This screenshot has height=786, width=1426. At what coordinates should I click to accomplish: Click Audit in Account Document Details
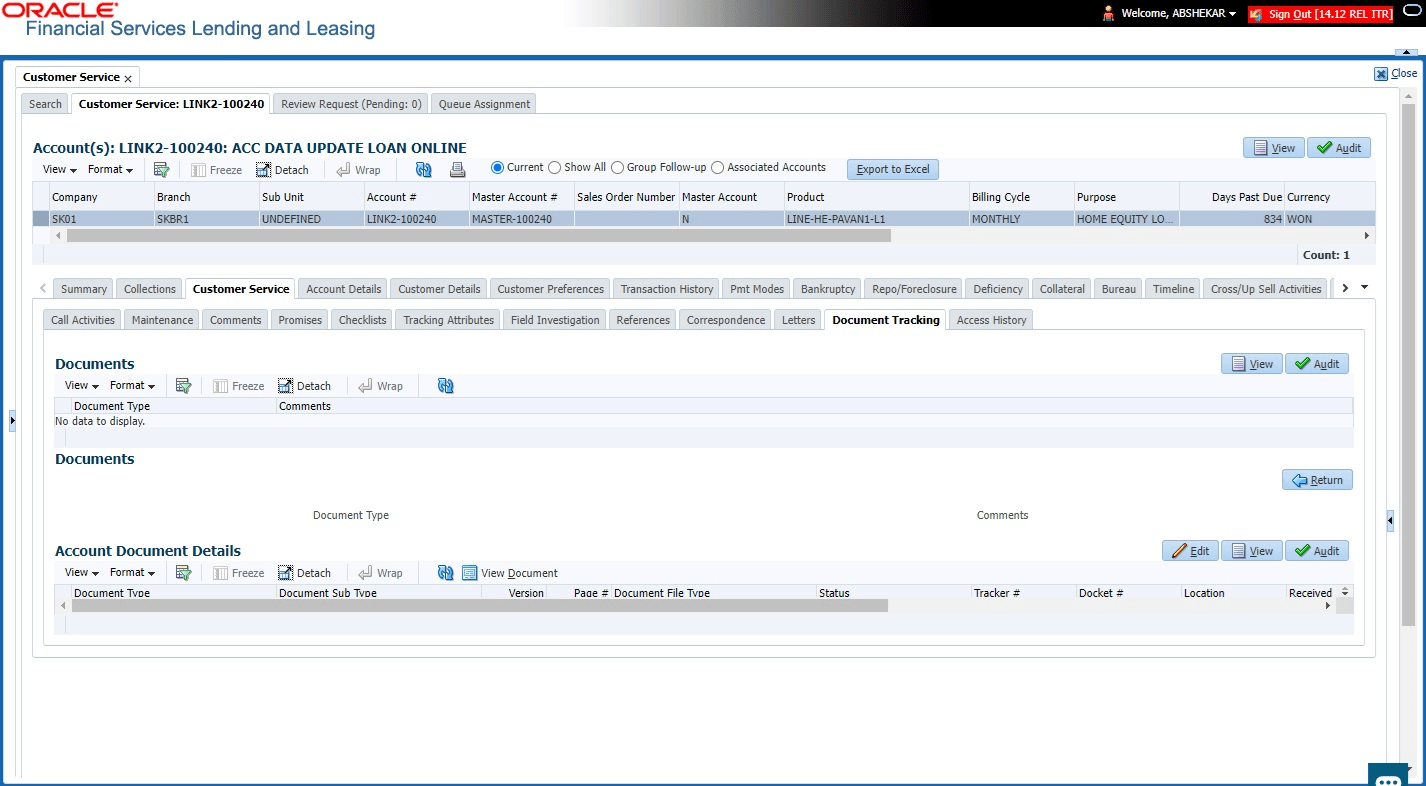click(1317, 551)
